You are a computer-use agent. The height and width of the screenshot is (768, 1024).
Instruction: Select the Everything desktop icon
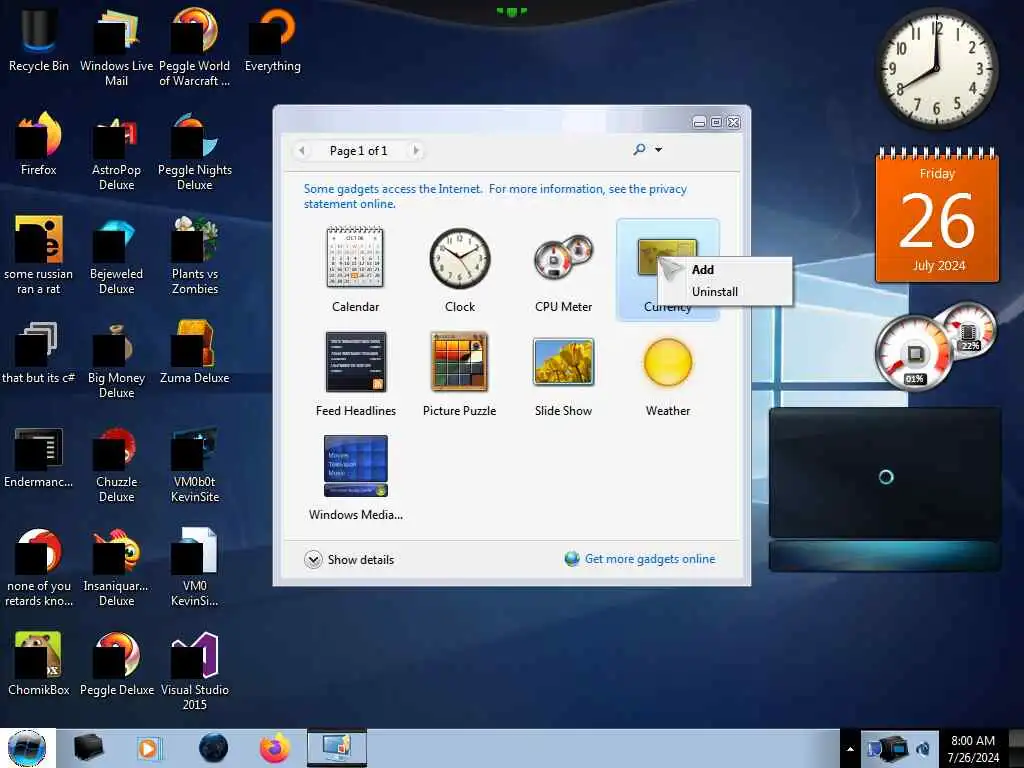[272, 40]
